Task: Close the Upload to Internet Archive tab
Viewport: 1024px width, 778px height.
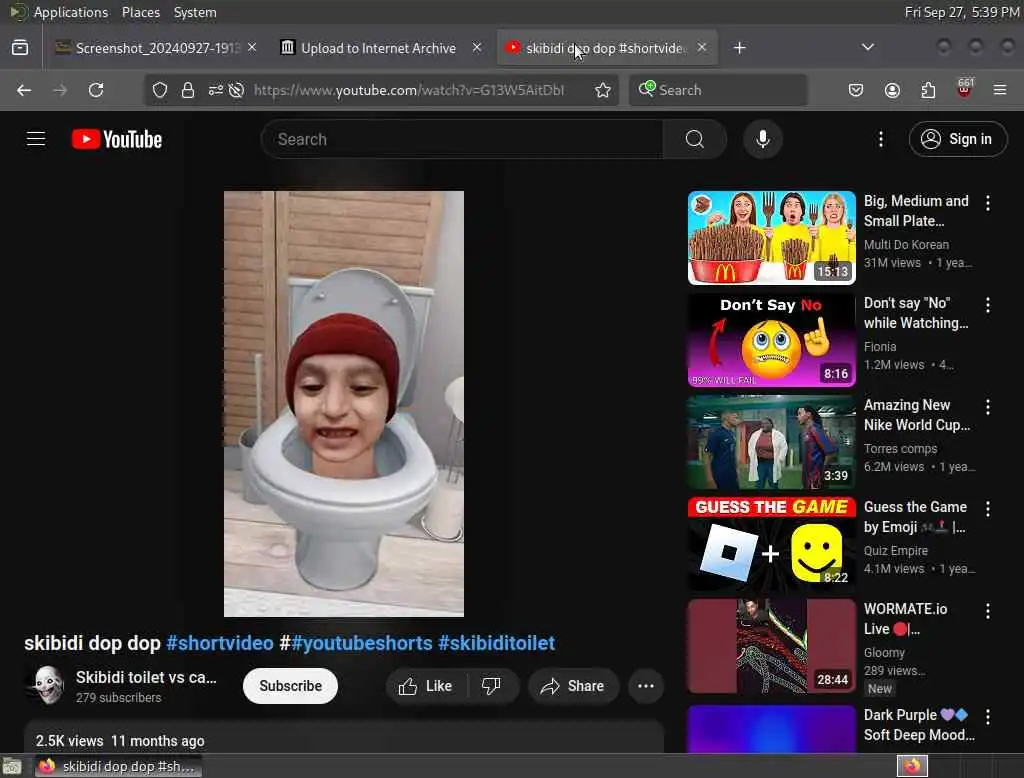Action: pyautogui.click(x=477, y=47)
